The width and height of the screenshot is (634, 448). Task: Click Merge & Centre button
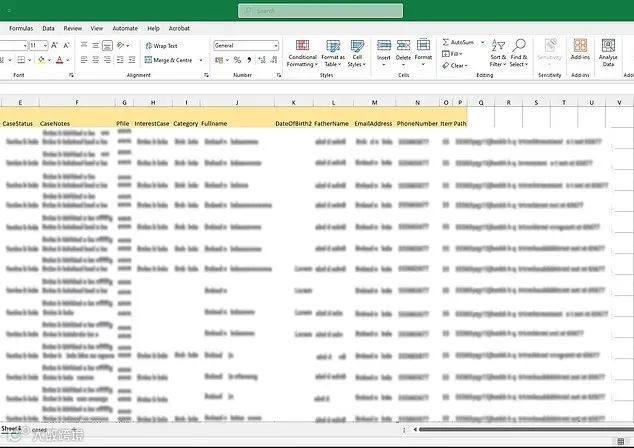click(x=169, y=60)
